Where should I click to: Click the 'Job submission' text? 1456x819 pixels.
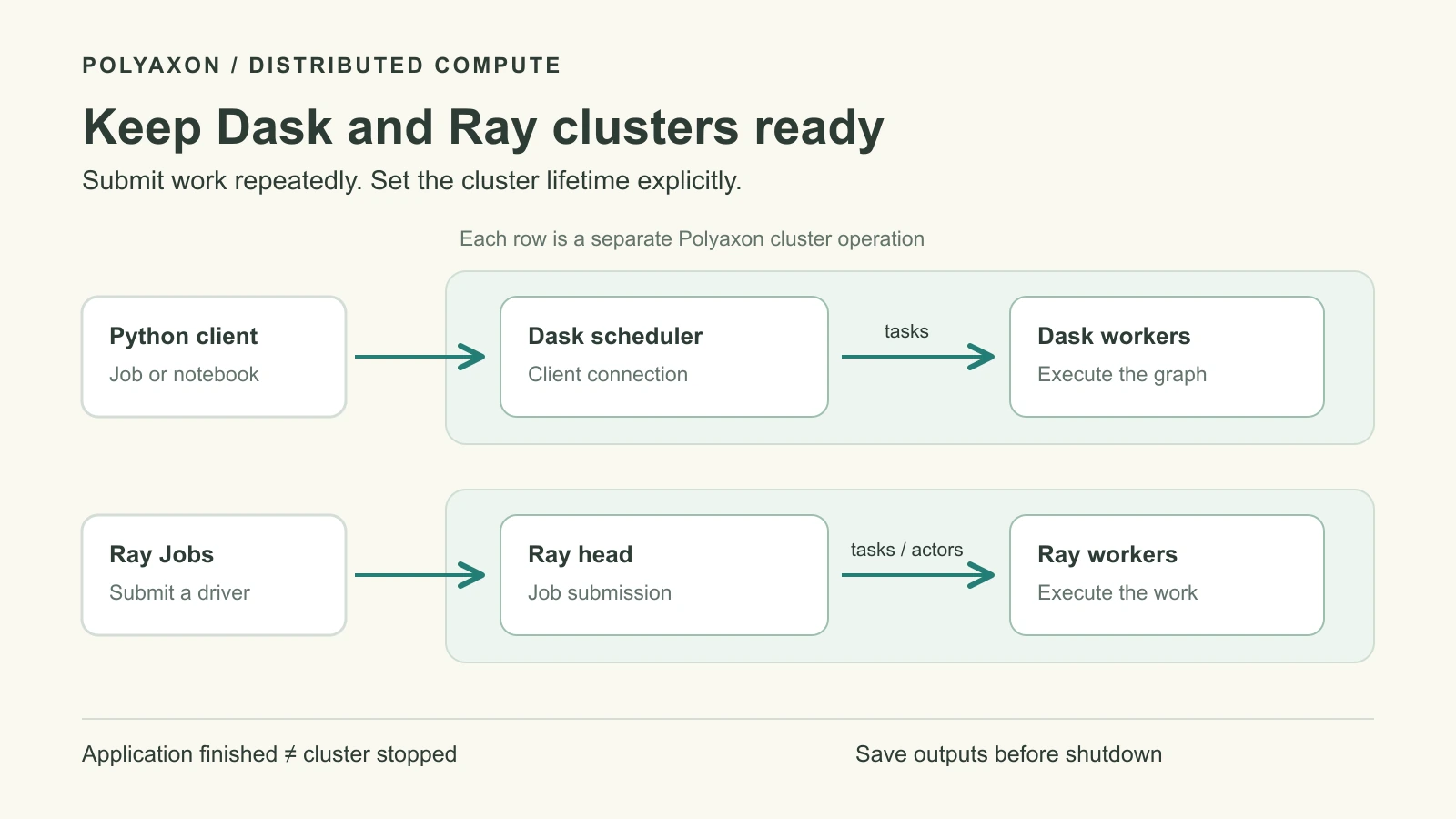pos(600,592)
